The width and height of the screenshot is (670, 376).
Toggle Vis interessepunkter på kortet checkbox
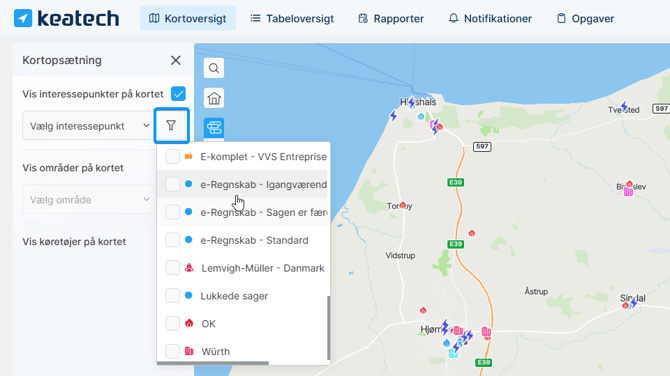tap(178, 94)
